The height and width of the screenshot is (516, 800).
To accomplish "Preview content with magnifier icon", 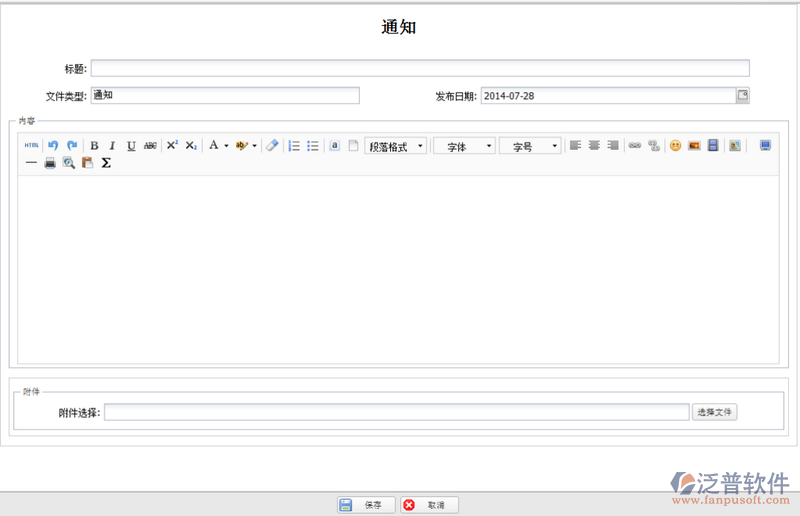I will (x=69, y=163).
